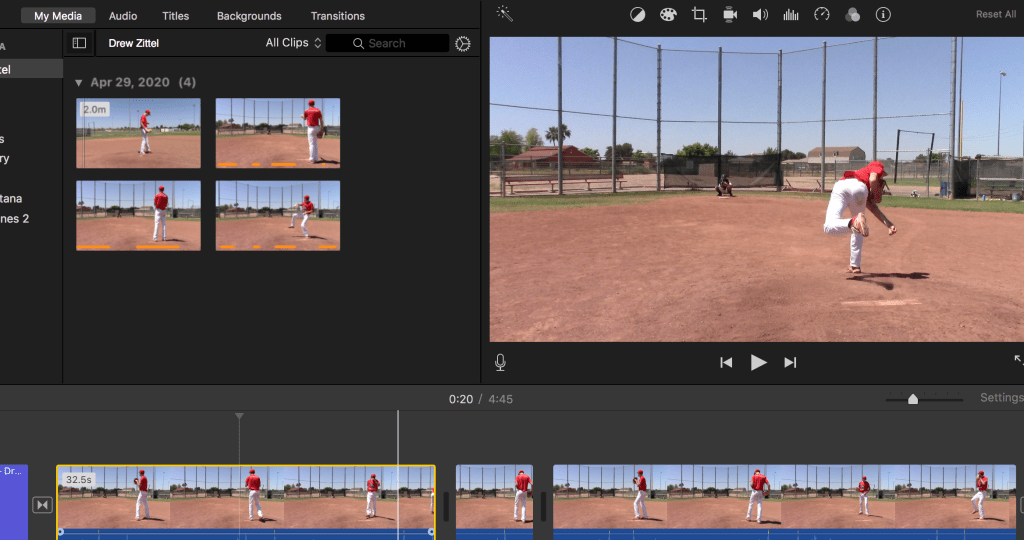
Task: Open browser settings gear menu
Action: click(462, 43)
